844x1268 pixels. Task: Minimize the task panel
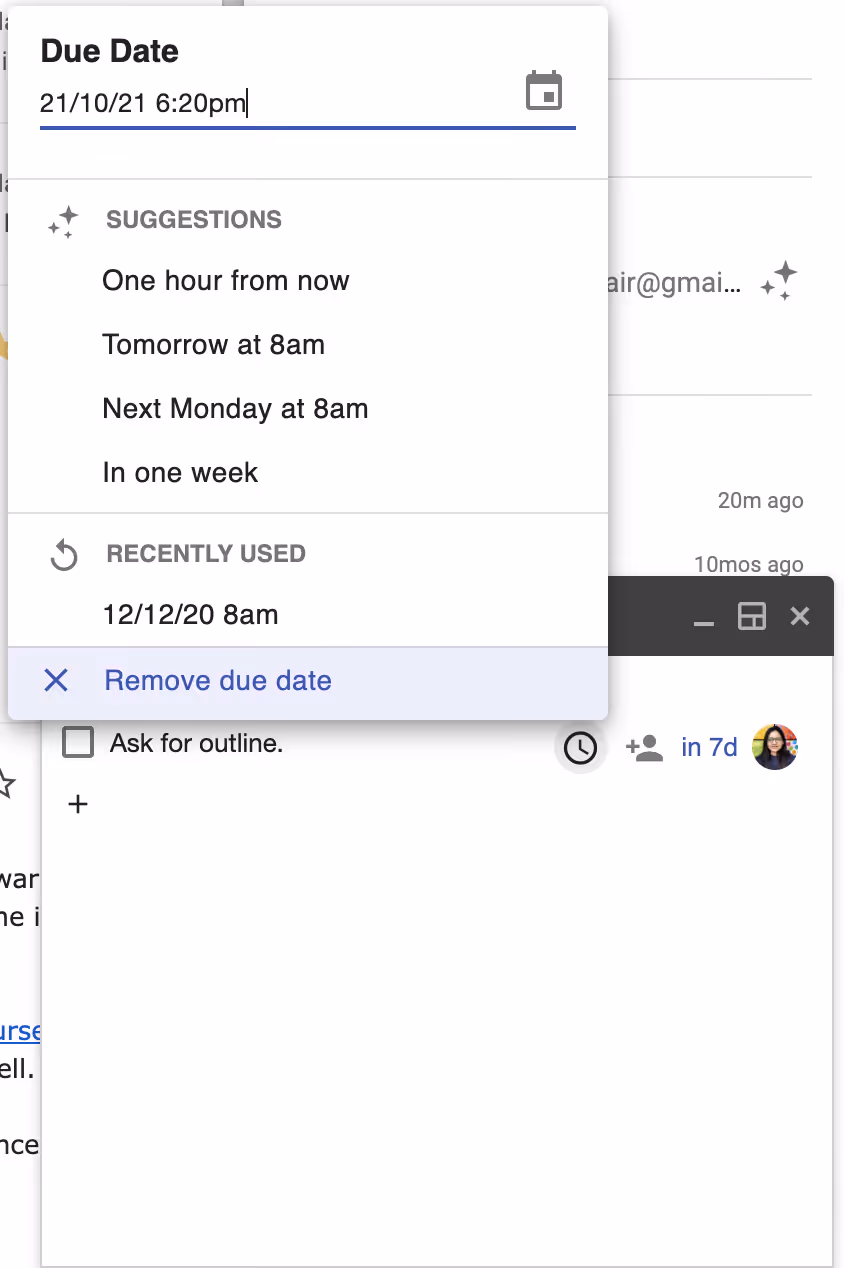point(704,617)
